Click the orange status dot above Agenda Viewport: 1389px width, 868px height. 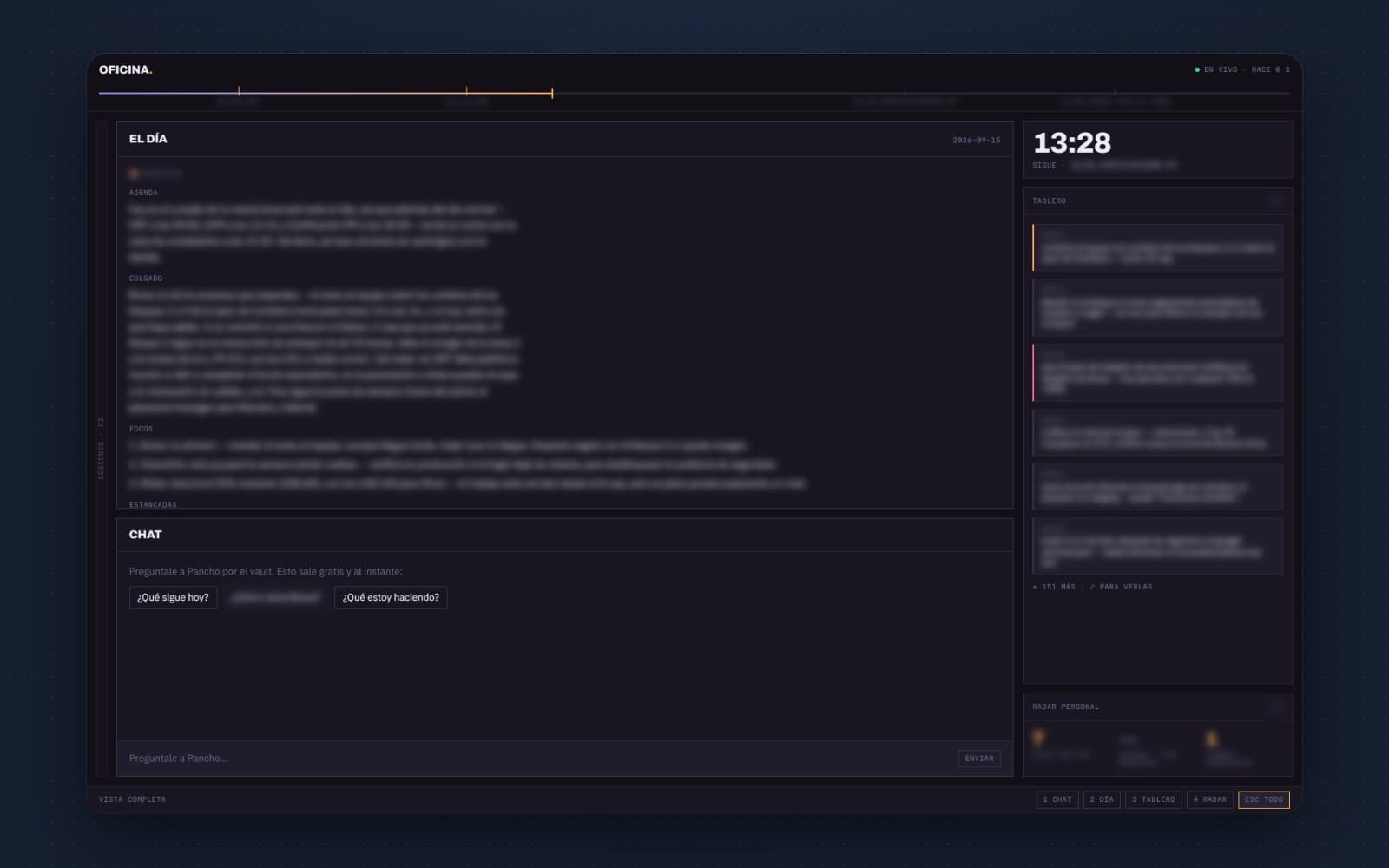134,174
